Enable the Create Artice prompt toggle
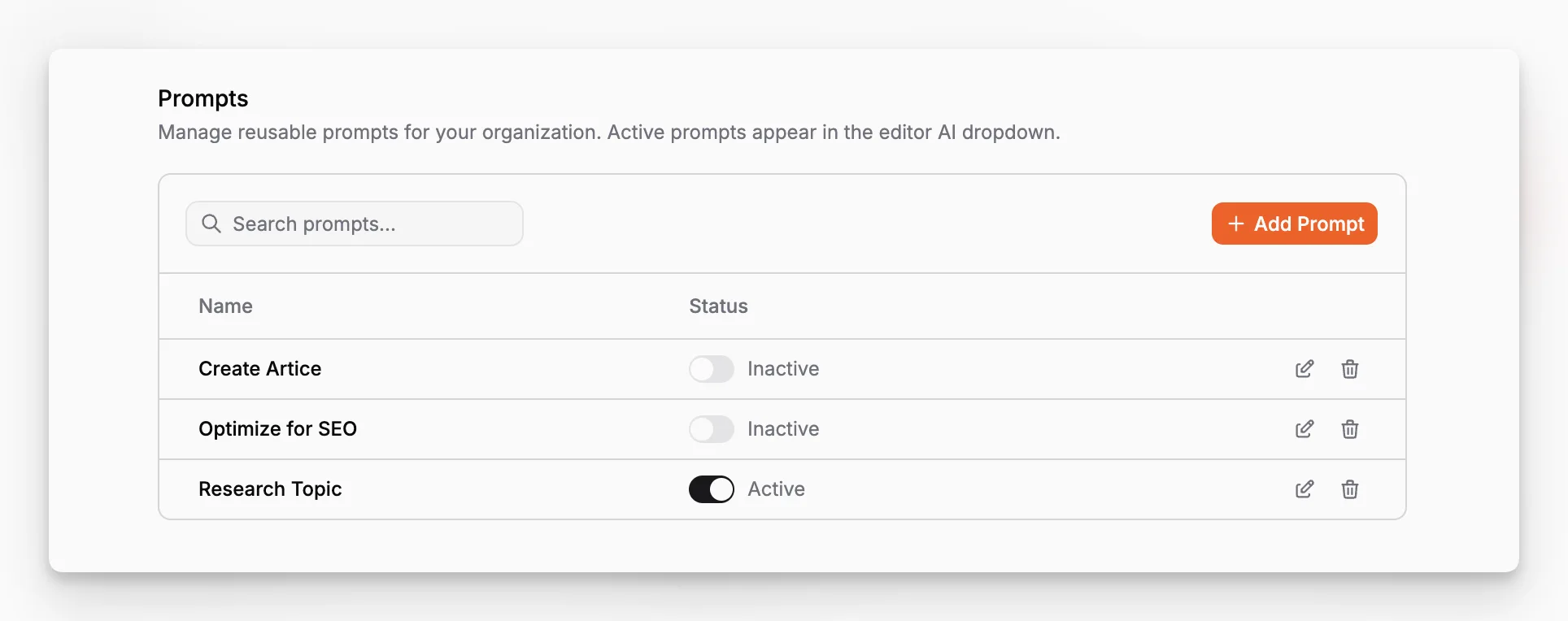Viewport: 1568px width, 621px height. [x=712, y=369]
